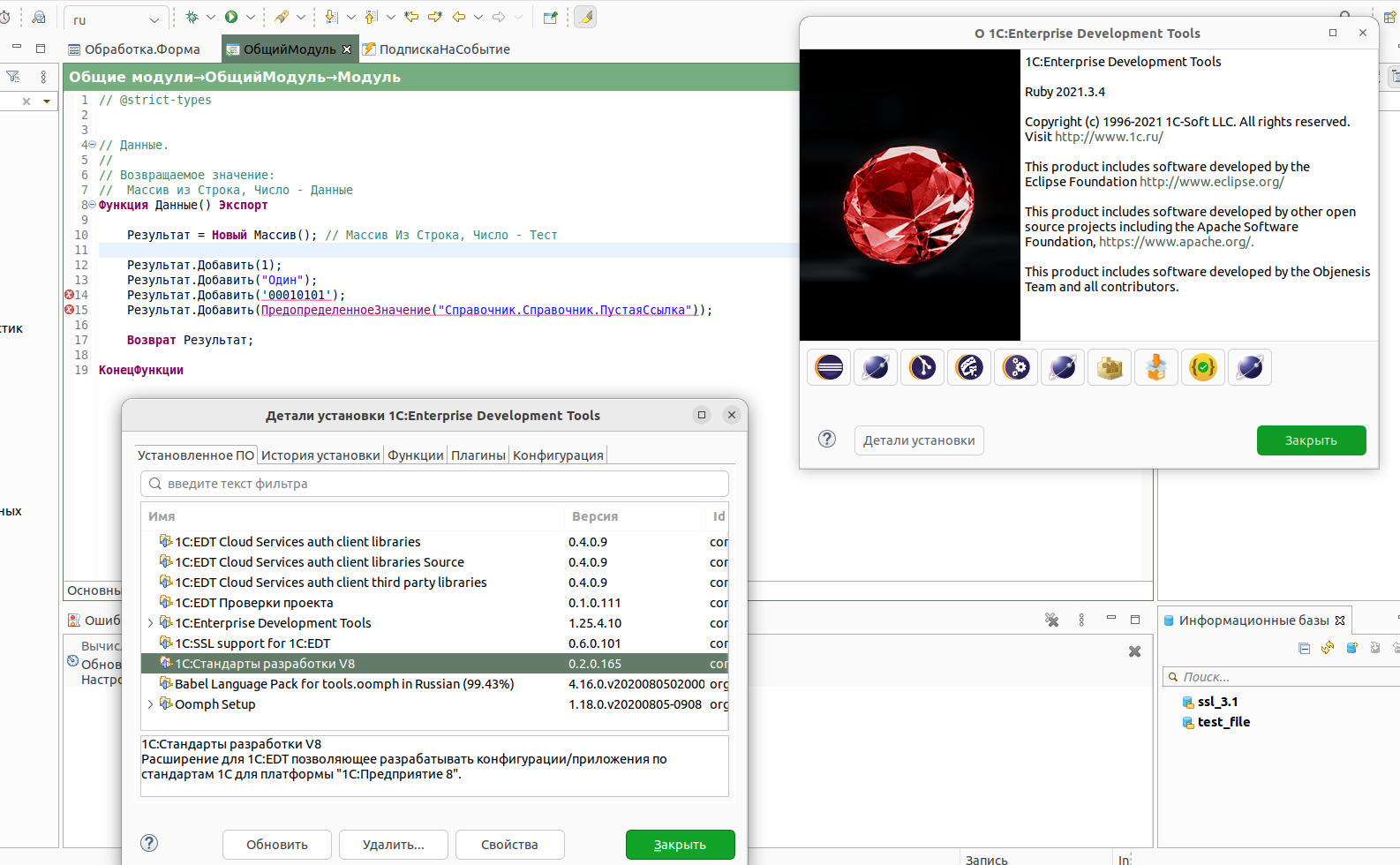The image size is (1400, 865).
Task: Expand the 1C:Enterprise Development Tools tree row
Action: (150, 623)
